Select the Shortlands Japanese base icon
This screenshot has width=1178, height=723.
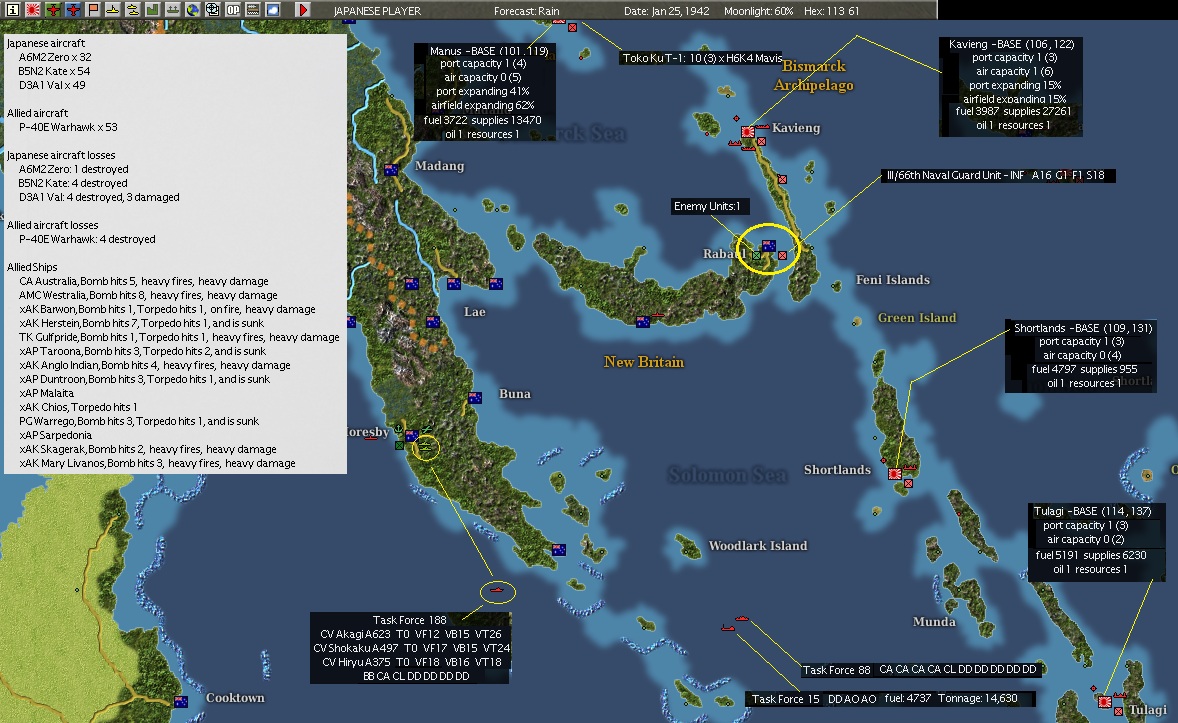[895, 474]
